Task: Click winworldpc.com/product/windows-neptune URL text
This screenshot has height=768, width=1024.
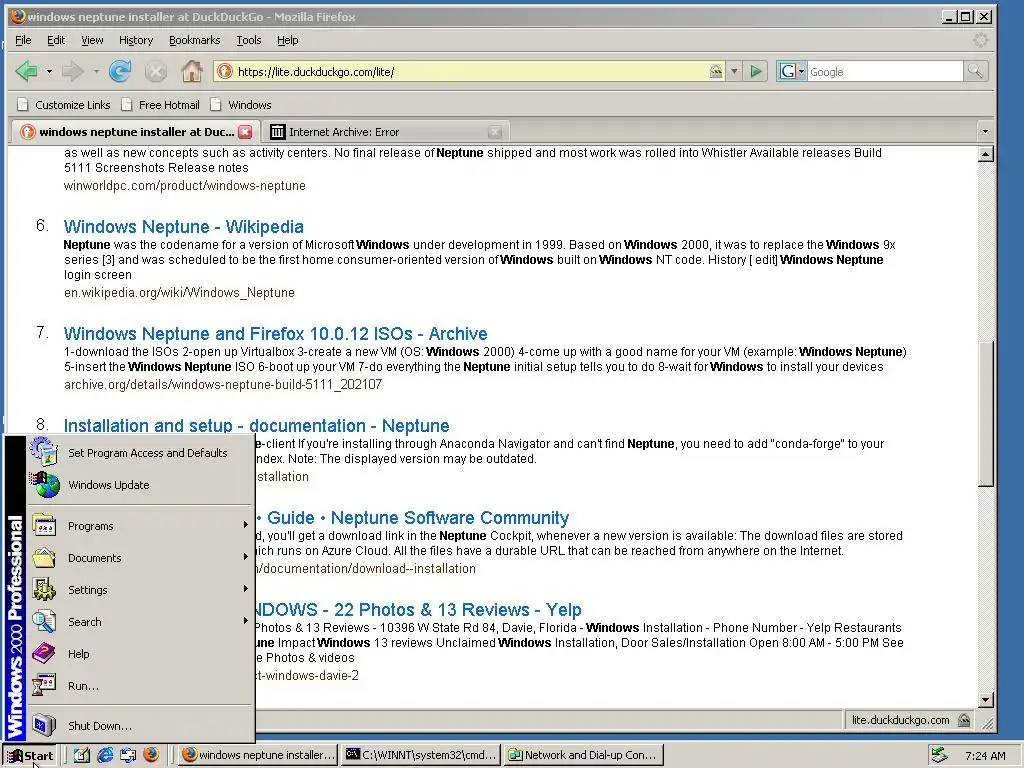Action: point(185,185)
